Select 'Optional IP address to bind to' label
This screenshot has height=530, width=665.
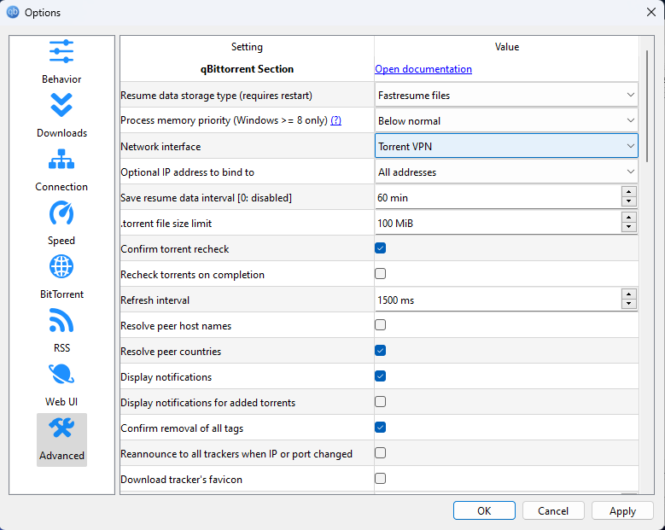point(187,172)
